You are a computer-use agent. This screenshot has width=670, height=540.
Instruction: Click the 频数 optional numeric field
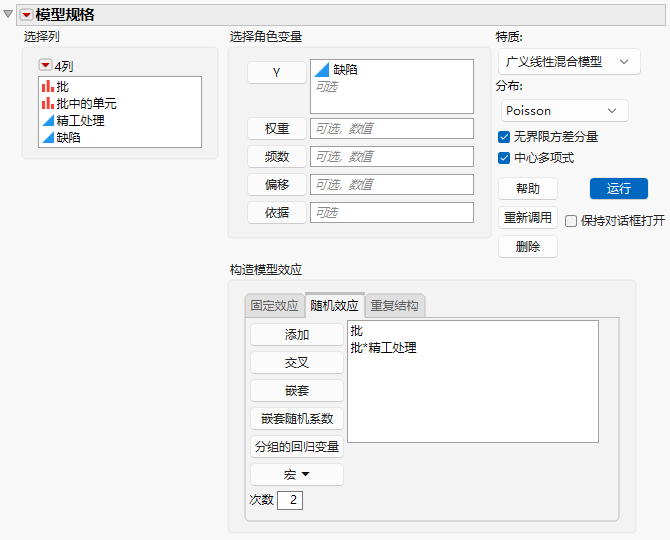pyautogui.click(x=392, y=156)
